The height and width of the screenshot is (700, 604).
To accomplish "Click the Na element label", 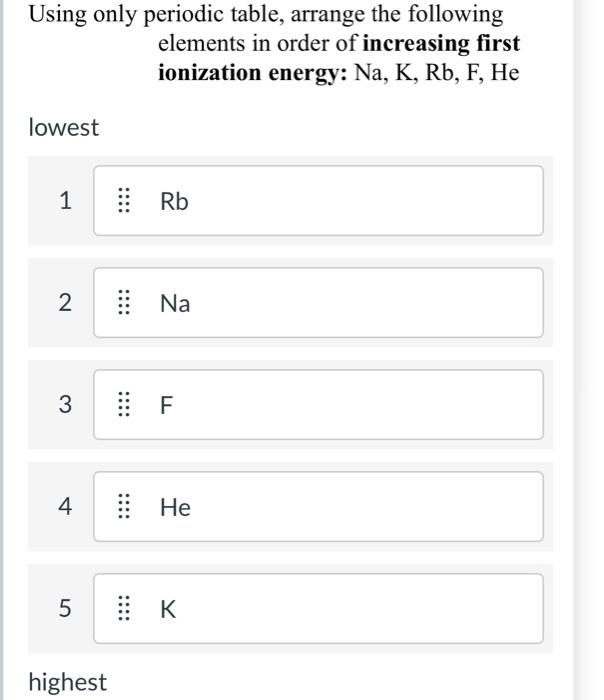I will click(x=175, y=304).
